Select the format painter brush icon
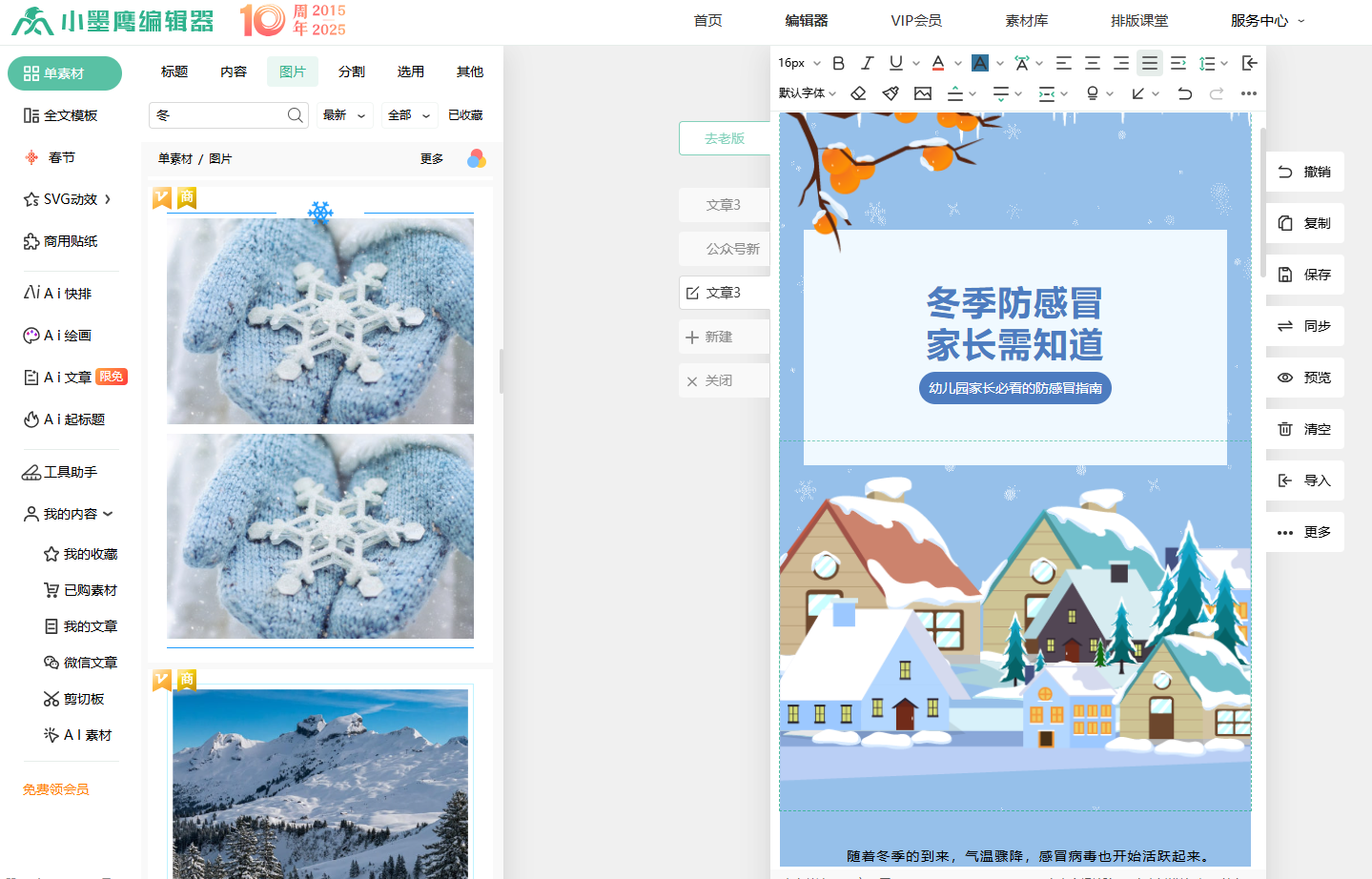 (x=891, y=93)
